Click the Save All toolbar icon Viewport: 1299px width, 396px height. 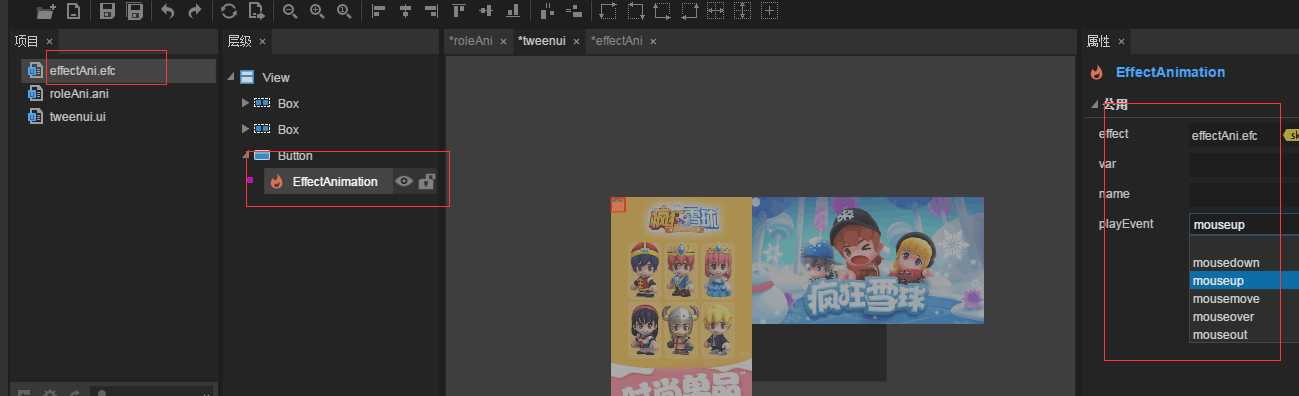(x=134, y=12)
